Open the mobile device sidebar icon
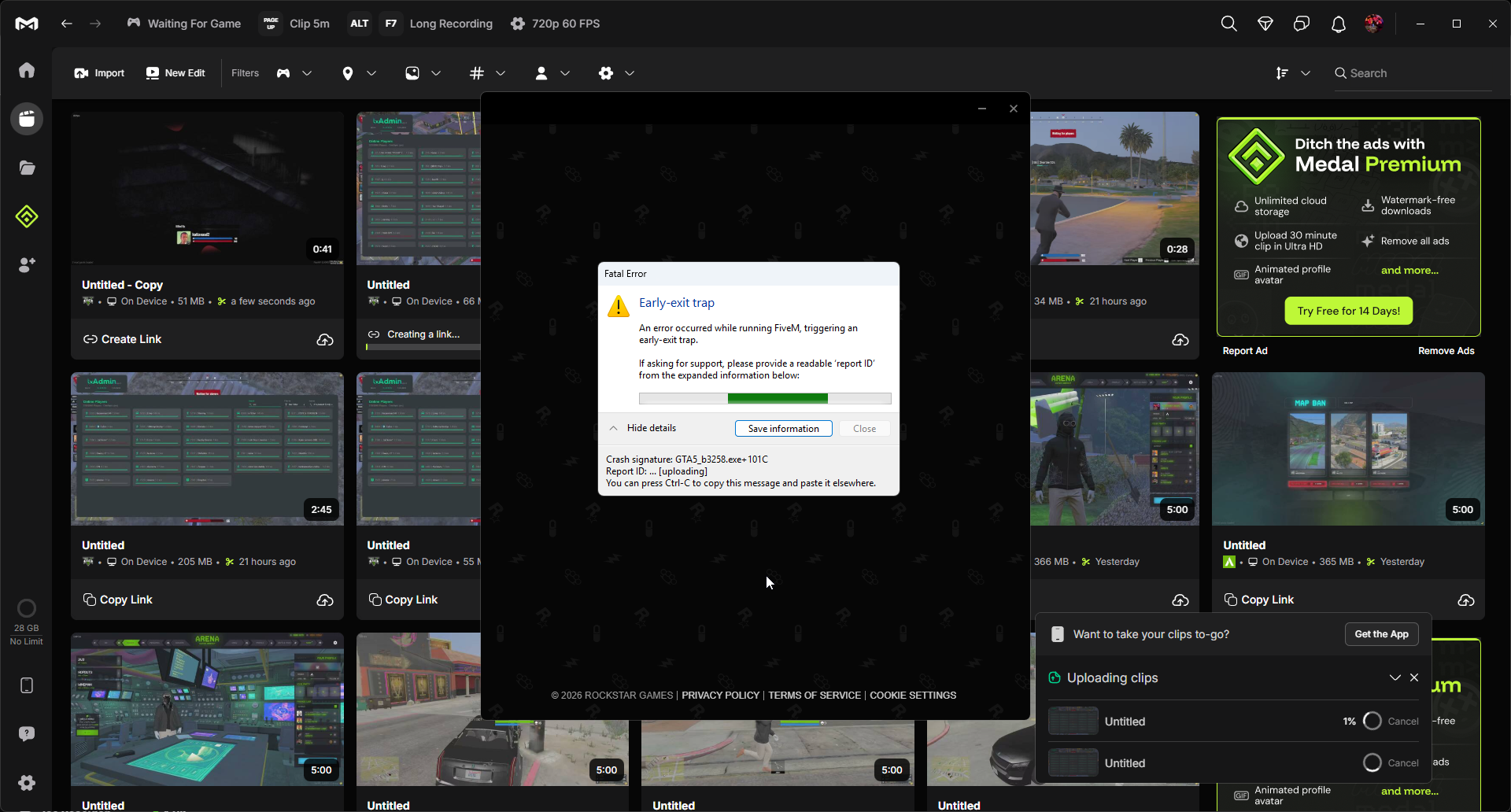Image resolution: width=1511 pixels, height=812 pixels. pyautogui.click(x=27, y=685)
